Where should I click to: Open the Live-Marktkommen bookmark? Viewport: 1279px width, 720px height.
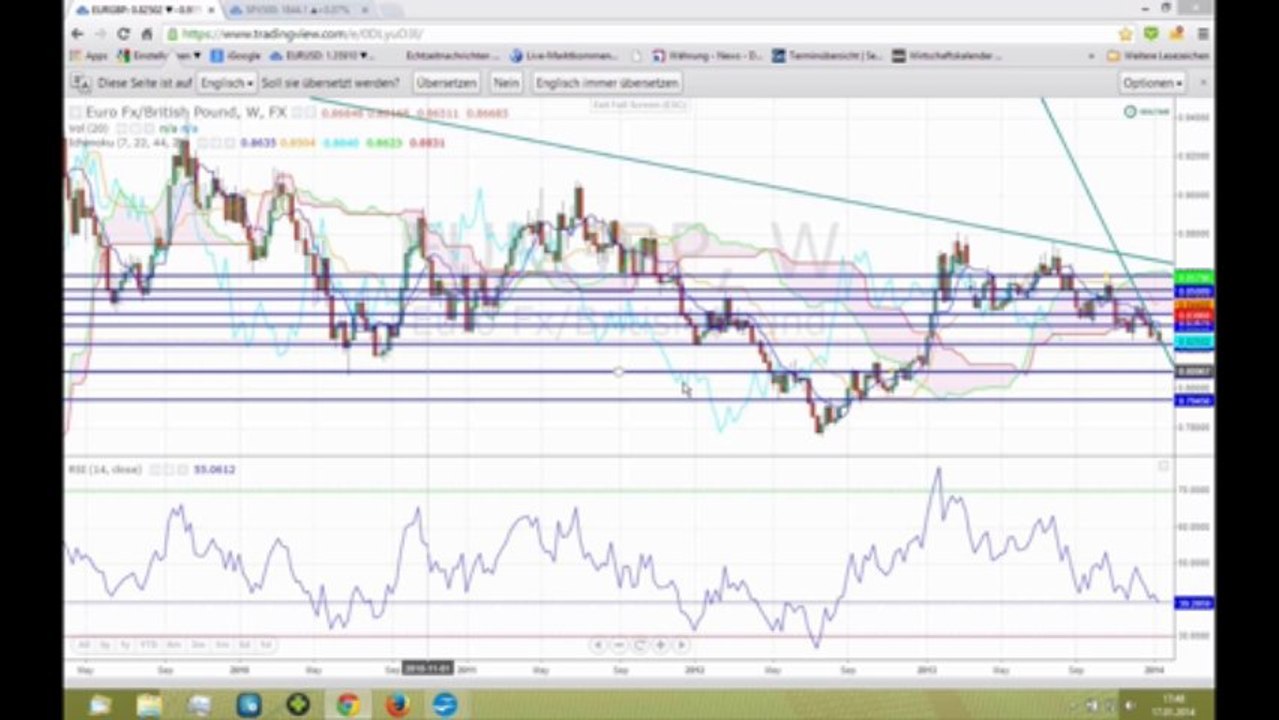click(564, 56)
